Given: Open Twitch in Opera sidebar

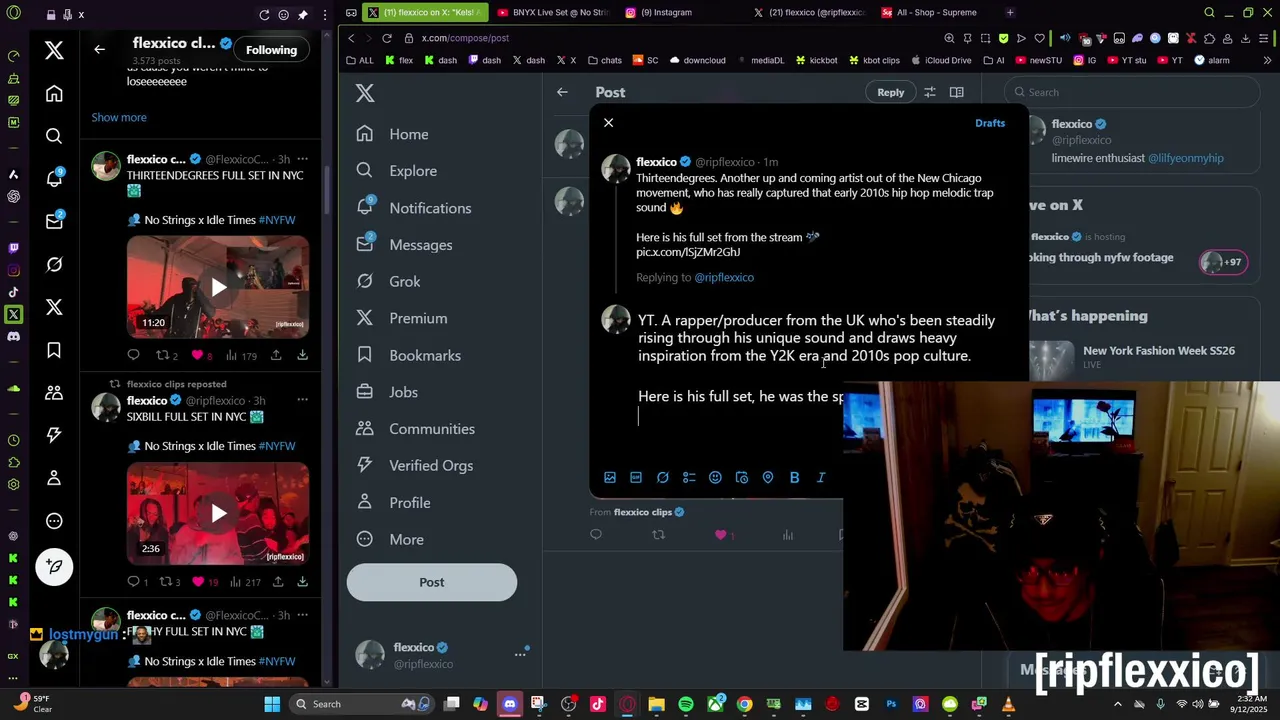Looking at the screenshot, I should coord(13,248).
